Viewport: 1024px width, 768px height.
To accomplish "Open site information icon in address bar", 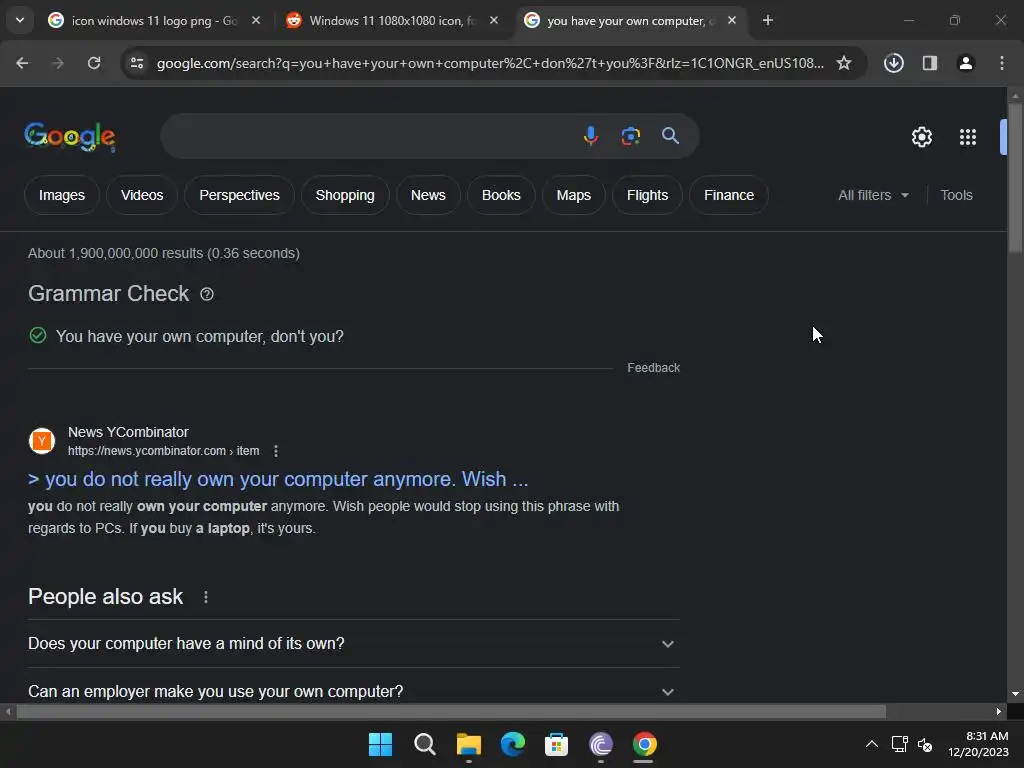I will pyautogui.click(x=137, y=63).
